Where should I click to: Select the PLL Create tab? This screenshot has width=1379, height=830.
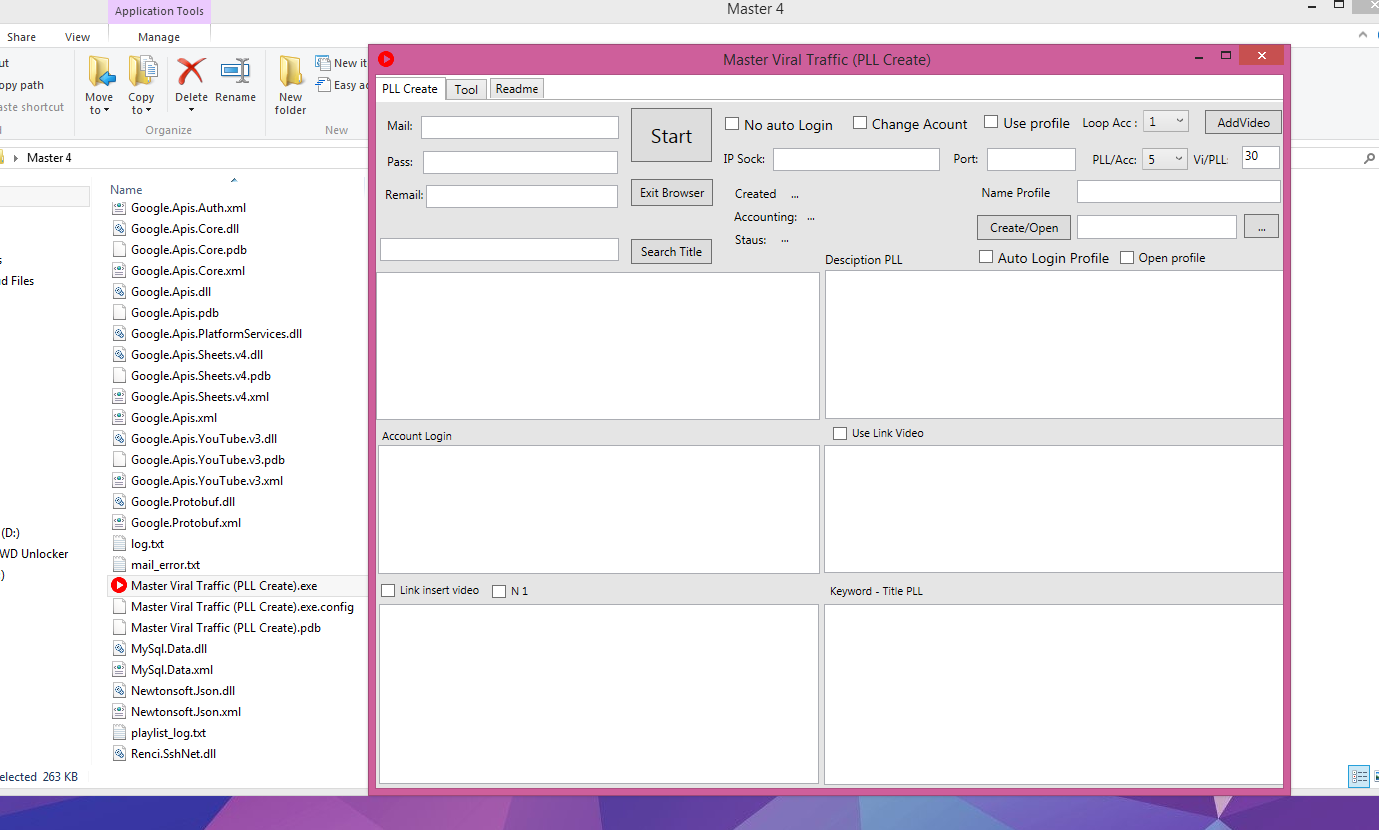click(x=410, y=88)
